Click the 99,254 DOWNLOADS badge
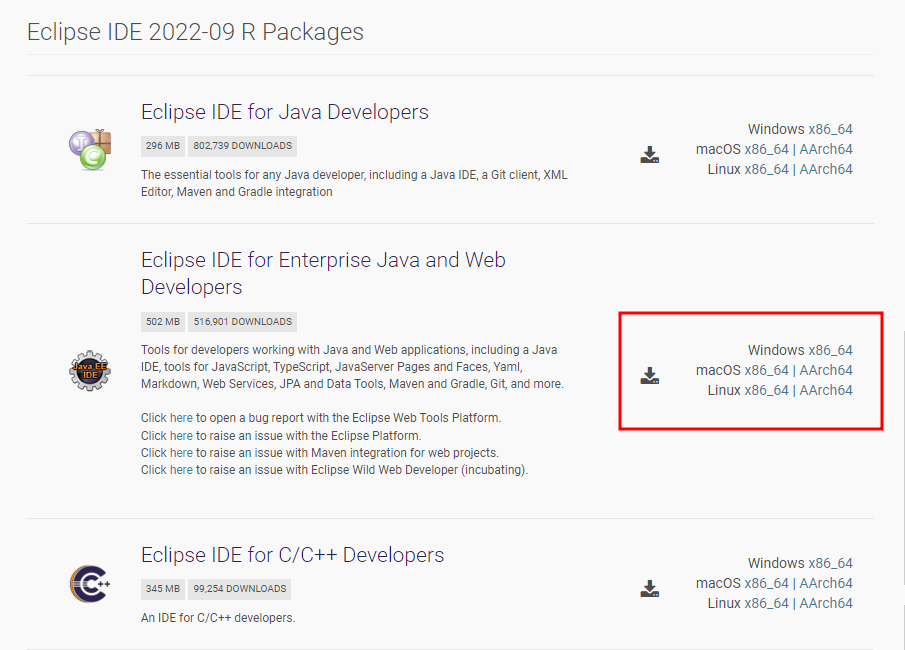The width and height of the screenshot is (905, 650). click(240, 589)
